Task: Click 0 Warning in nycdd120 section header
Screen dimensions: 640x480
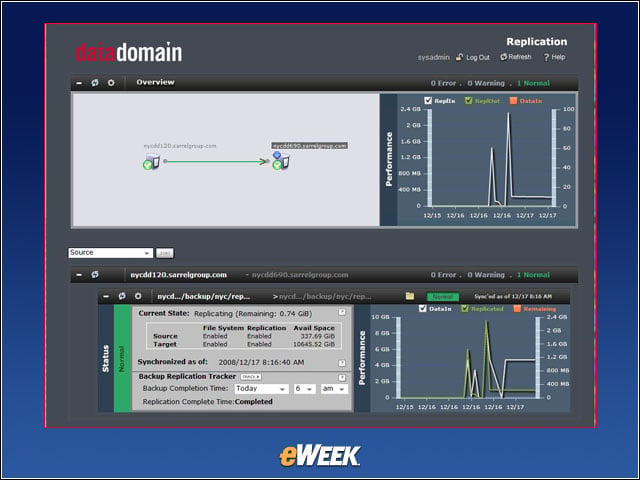Action: pyautogui.click(x=486, y=275)
